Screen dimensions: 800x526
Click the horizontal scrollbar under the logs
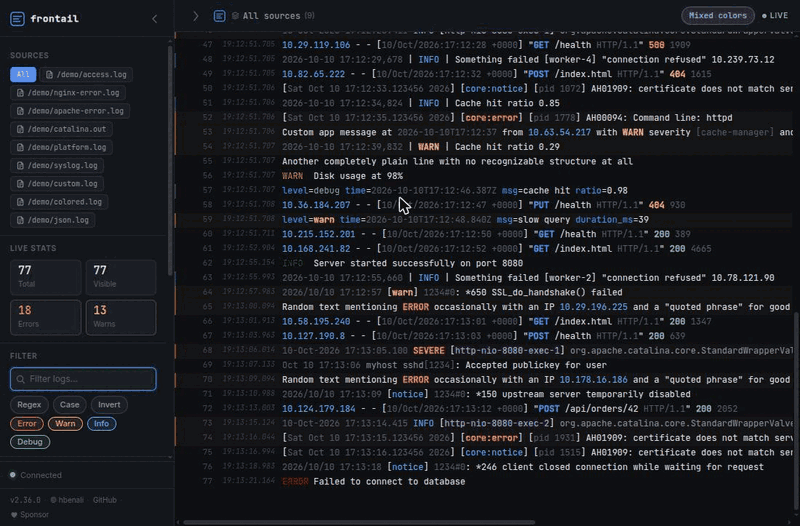tap(359, 522)
